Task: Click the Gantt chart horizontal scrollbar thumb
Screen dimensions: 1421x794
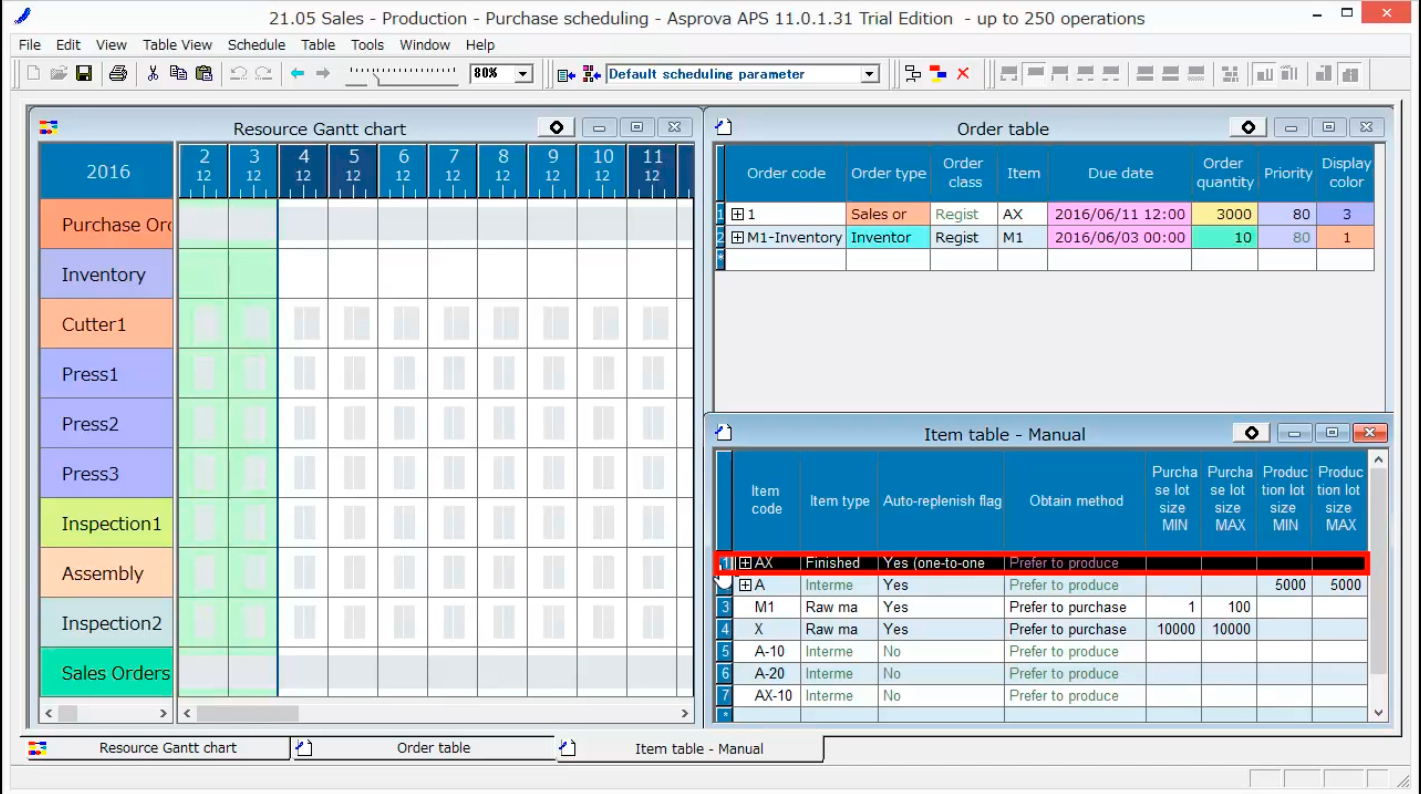Action: 247,713
